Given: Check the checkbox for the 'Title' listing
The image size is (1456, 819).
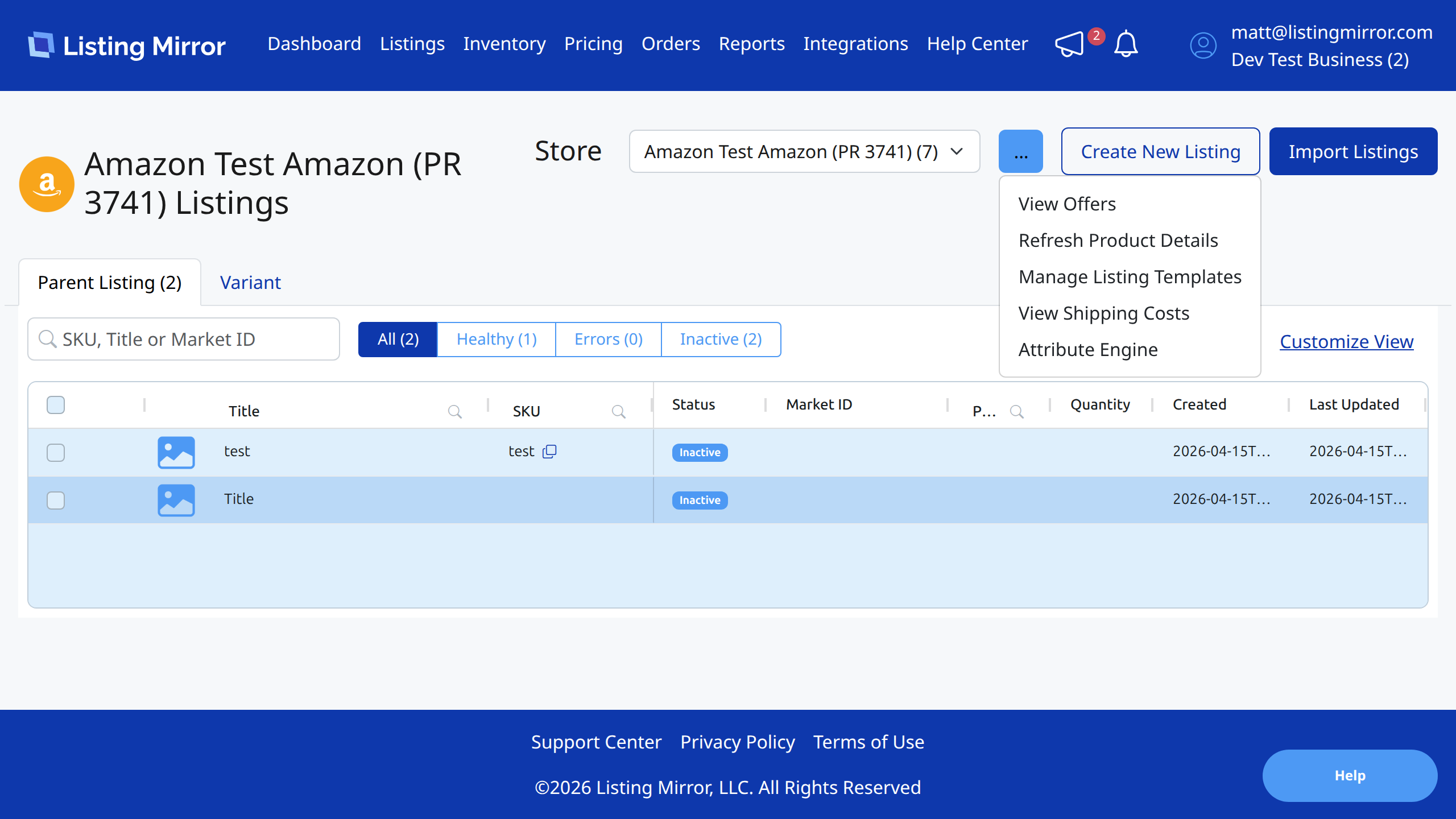Looking at the screenshot, I should tap(56, 500).
